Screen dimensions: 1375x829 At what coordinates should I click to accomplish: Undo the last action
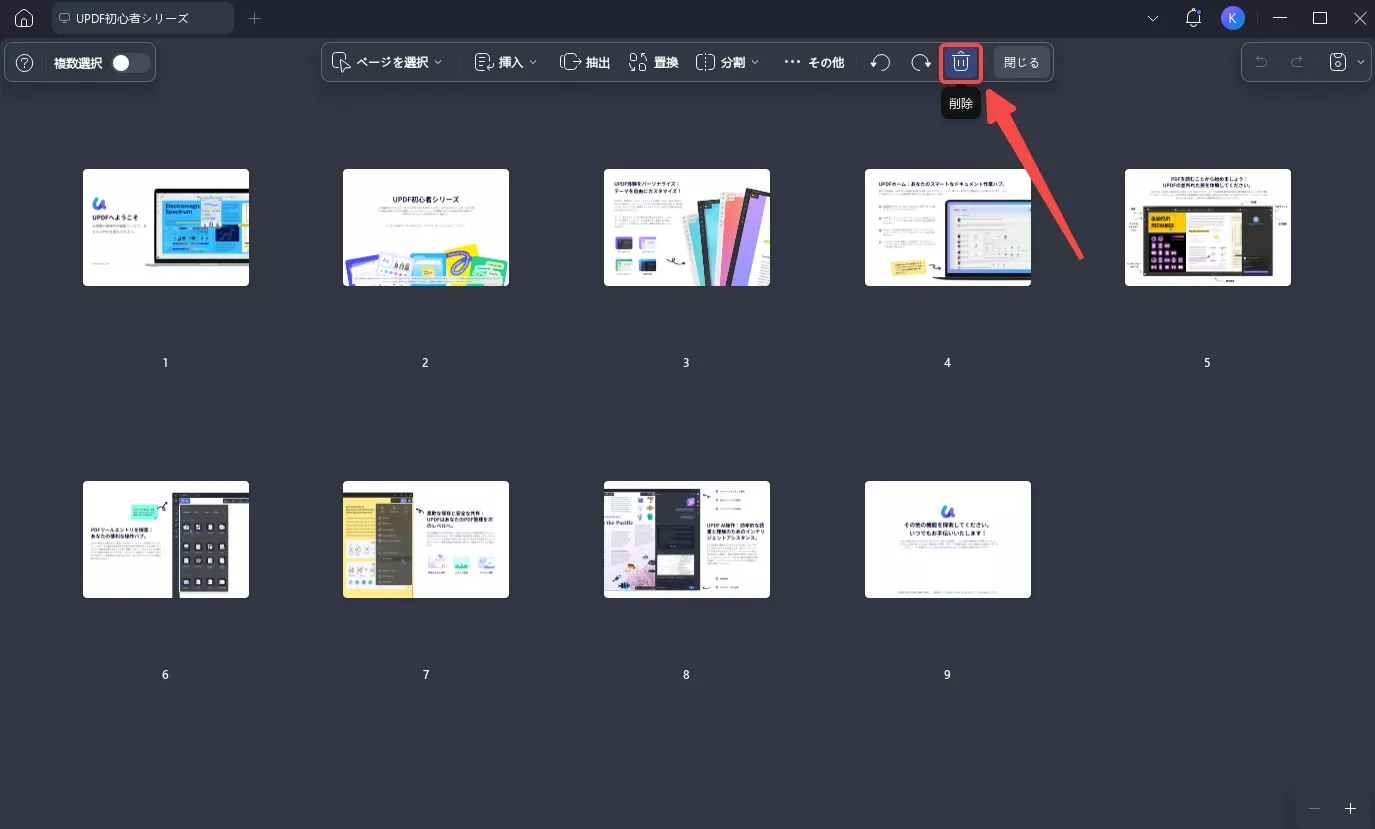click(x=1261, y=62)
